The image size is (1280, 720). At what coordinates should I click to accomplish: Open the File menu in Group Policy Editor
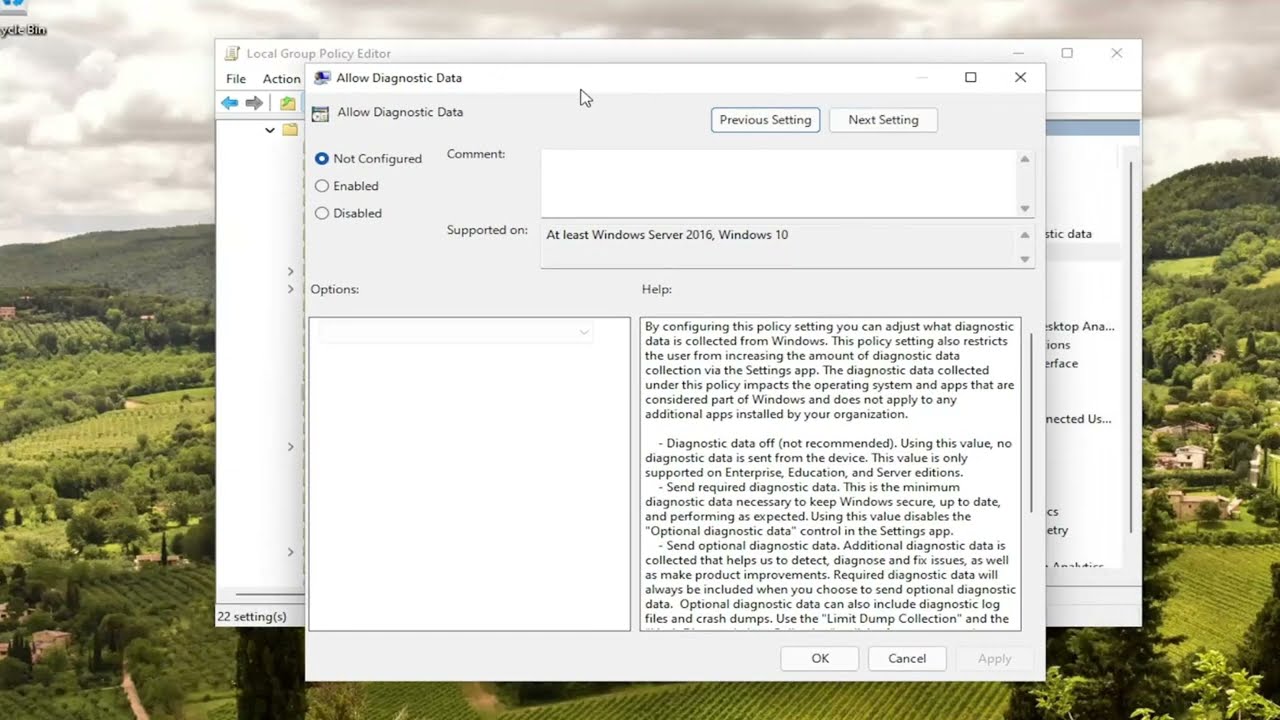coord(236,79)
